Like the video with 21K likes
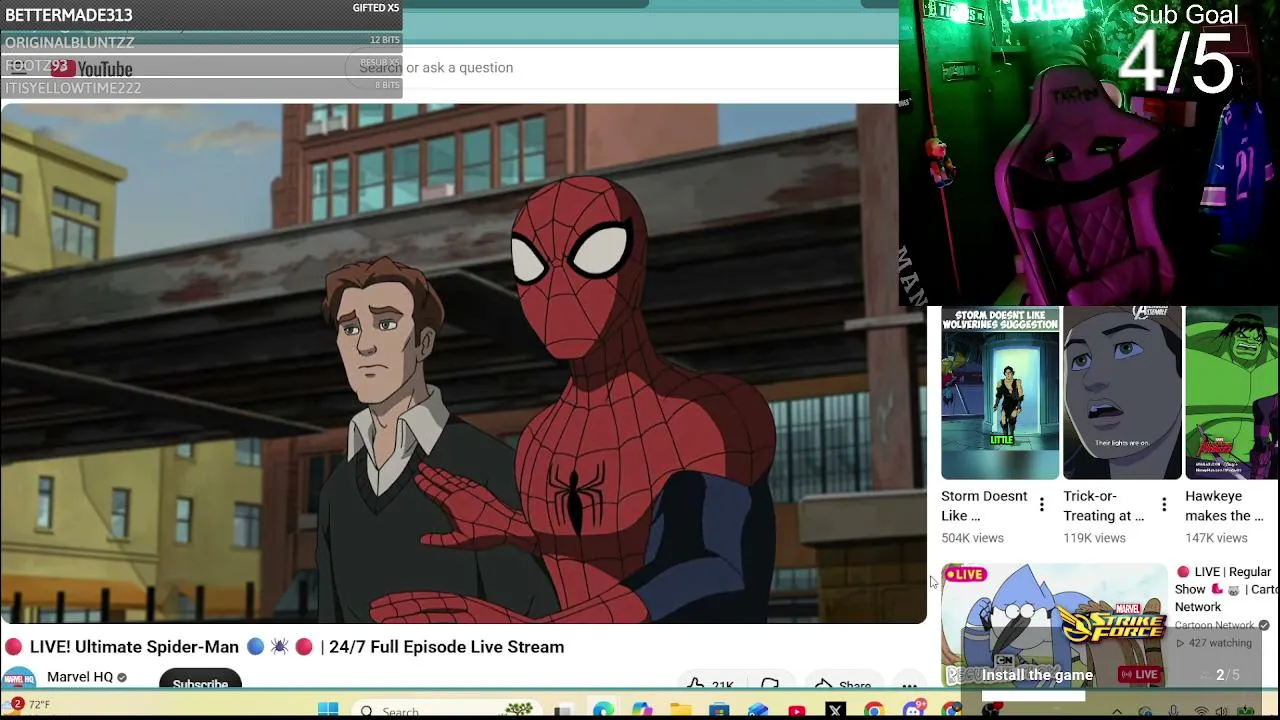1280x720 pixels. pos(710,684)
